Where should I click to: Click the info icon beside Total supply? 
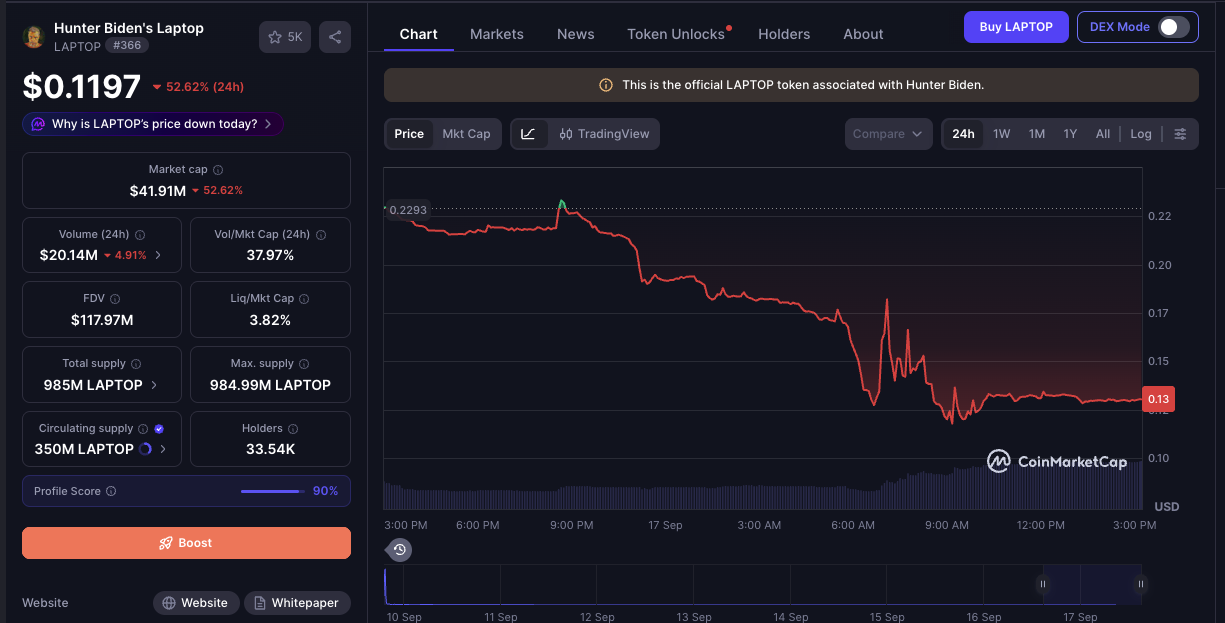(136, 364)
